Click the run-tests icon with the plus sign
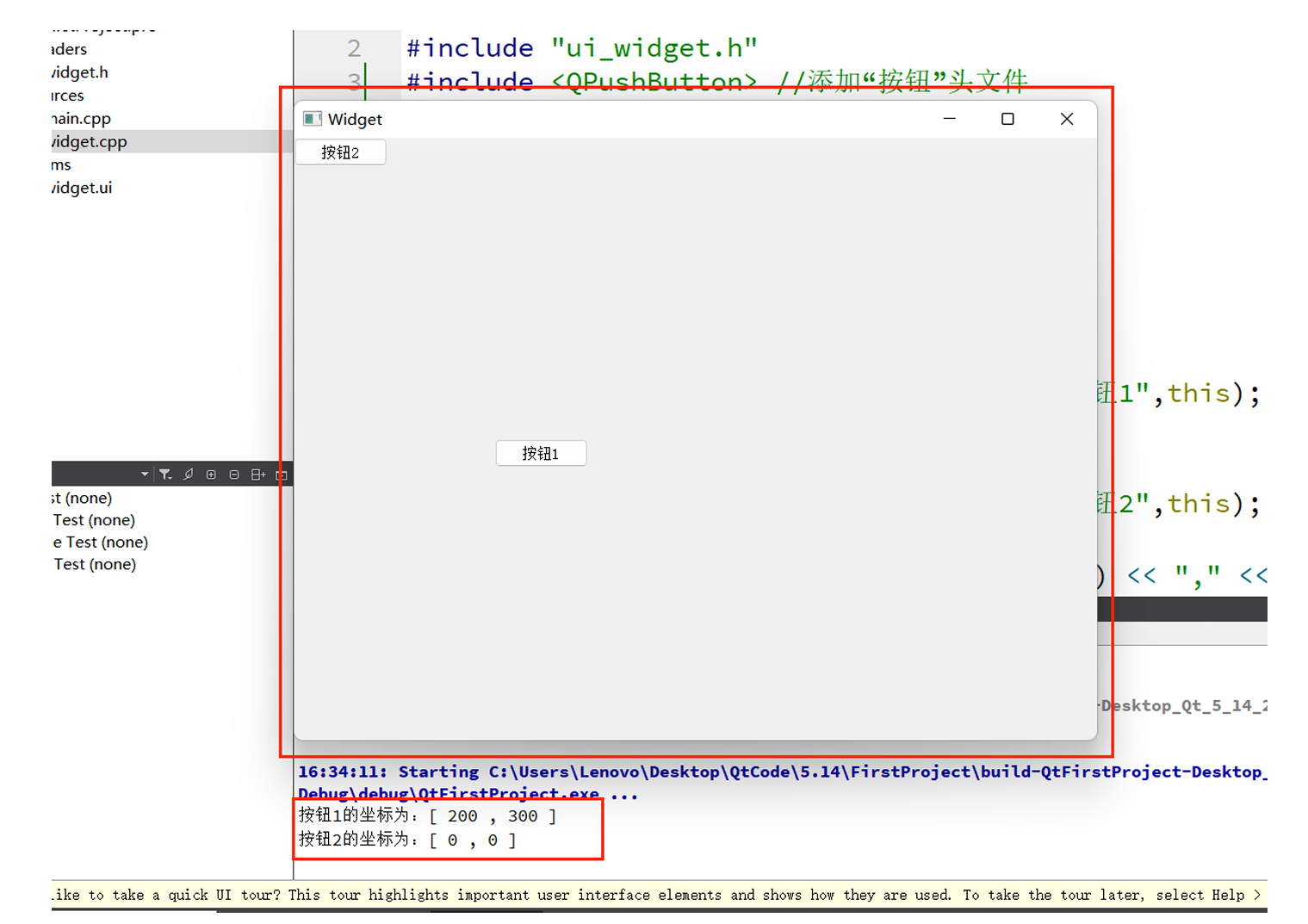Viewport: 1308px width, 924px height. [257, 474]
